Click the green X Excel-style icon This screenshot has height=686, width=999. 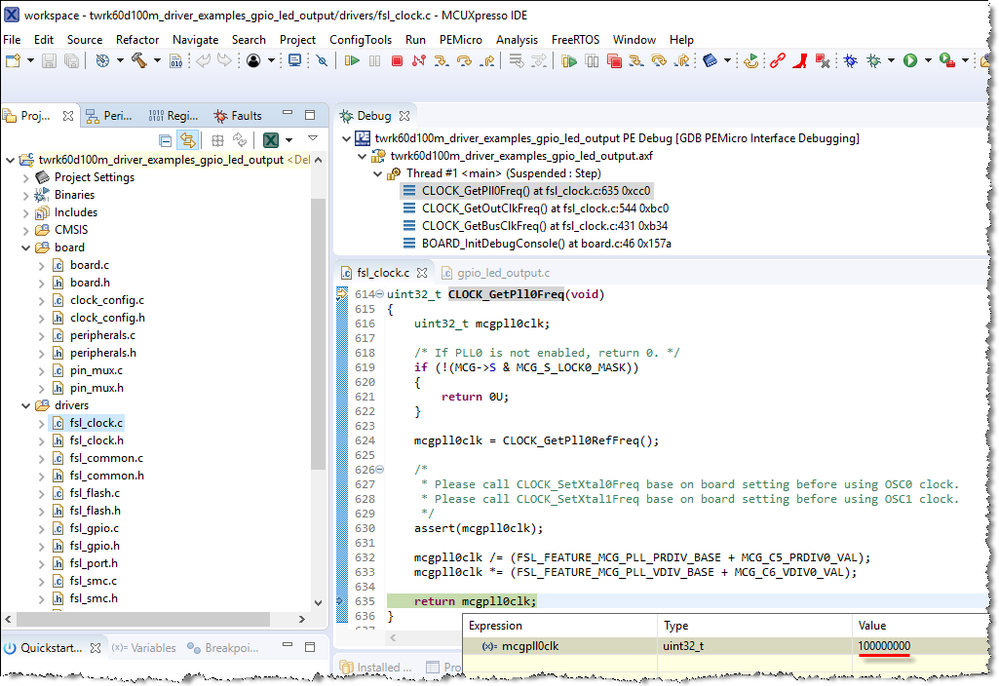click(x=271, y=139)
